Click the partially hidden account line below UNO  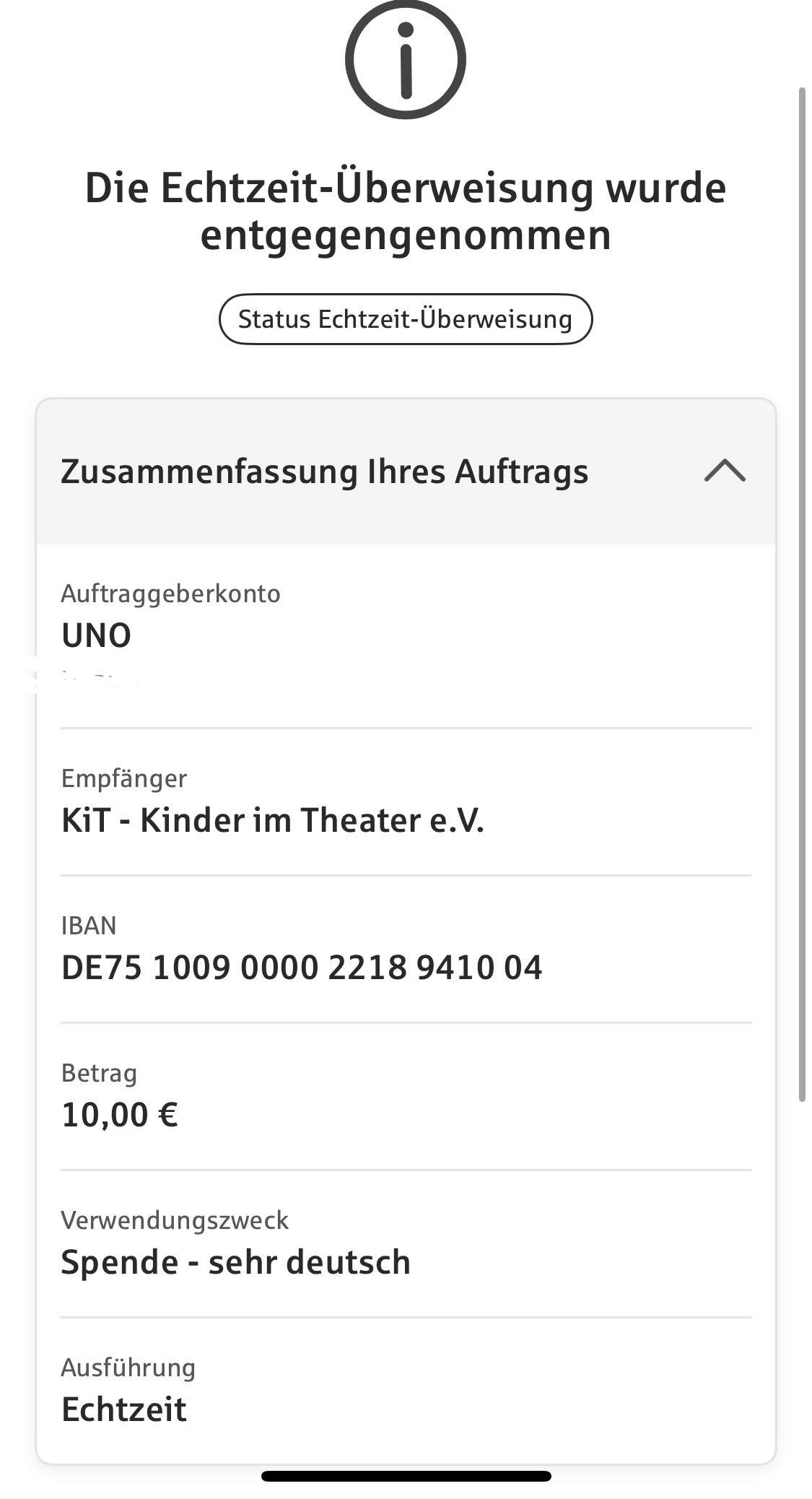[x=87, y=679]
